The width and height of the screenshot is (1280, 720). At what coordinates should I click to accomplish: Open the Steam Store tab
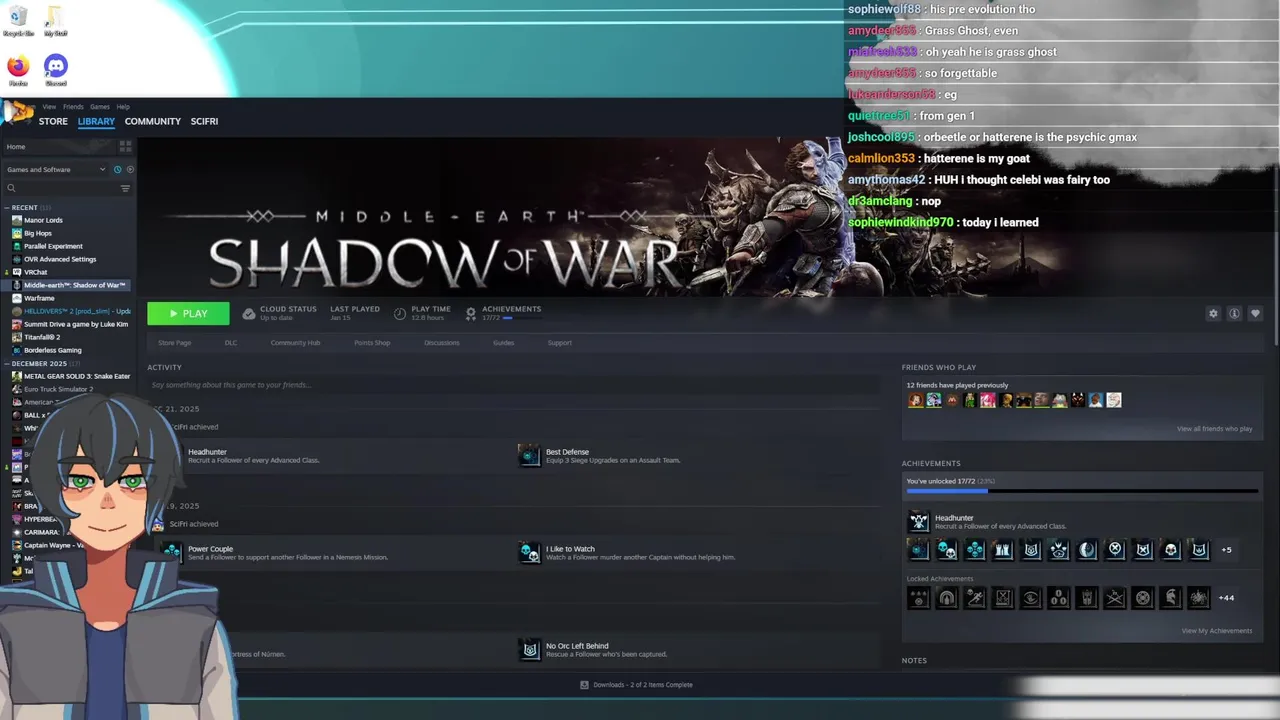[x=53, y=121]
